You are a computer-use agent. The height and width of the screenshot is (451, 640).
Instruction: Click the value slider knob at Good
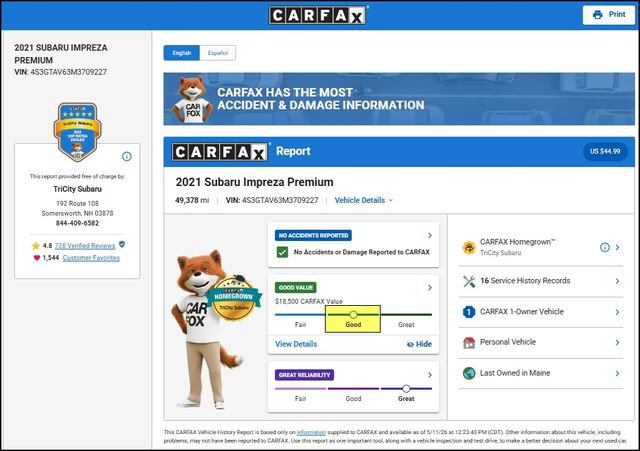(x=353, y=315)
